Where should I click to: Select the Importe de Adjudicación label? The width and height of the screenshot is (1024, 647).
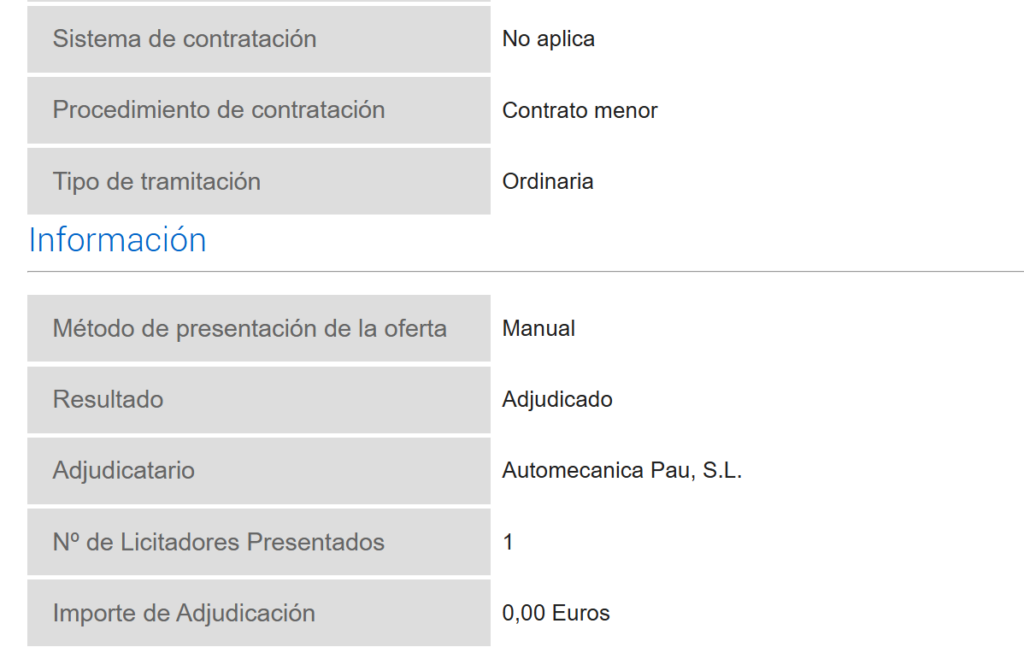(259, 613)
